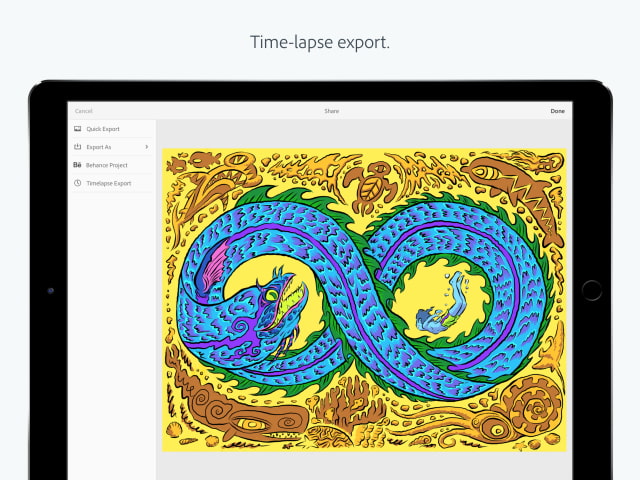Expand the Export As chevron arrow
Image resolution: width=640 pixels, height=480 pixels.
coord(146,147)
